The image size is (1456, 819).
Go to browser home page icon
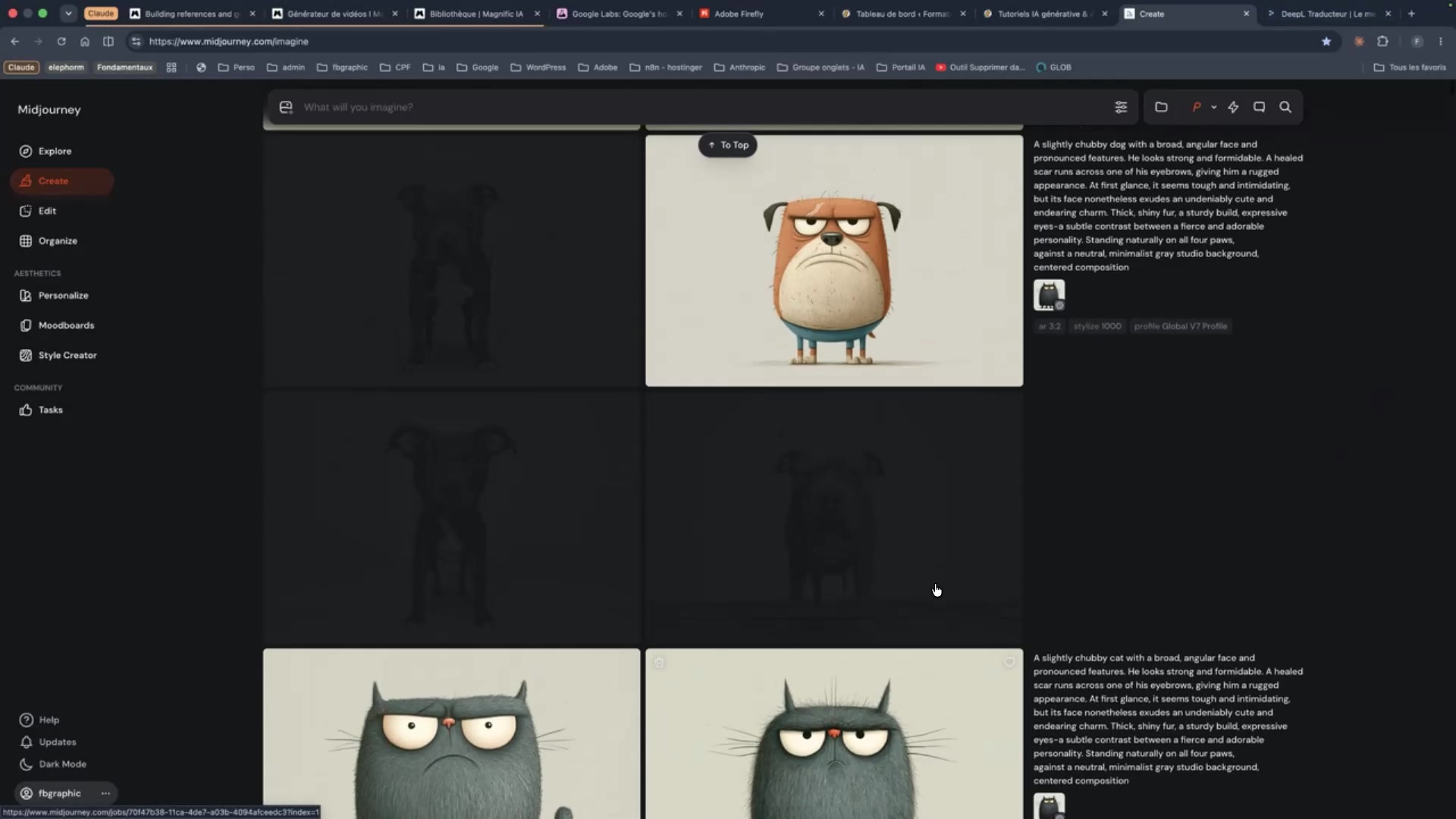(85, 42)
